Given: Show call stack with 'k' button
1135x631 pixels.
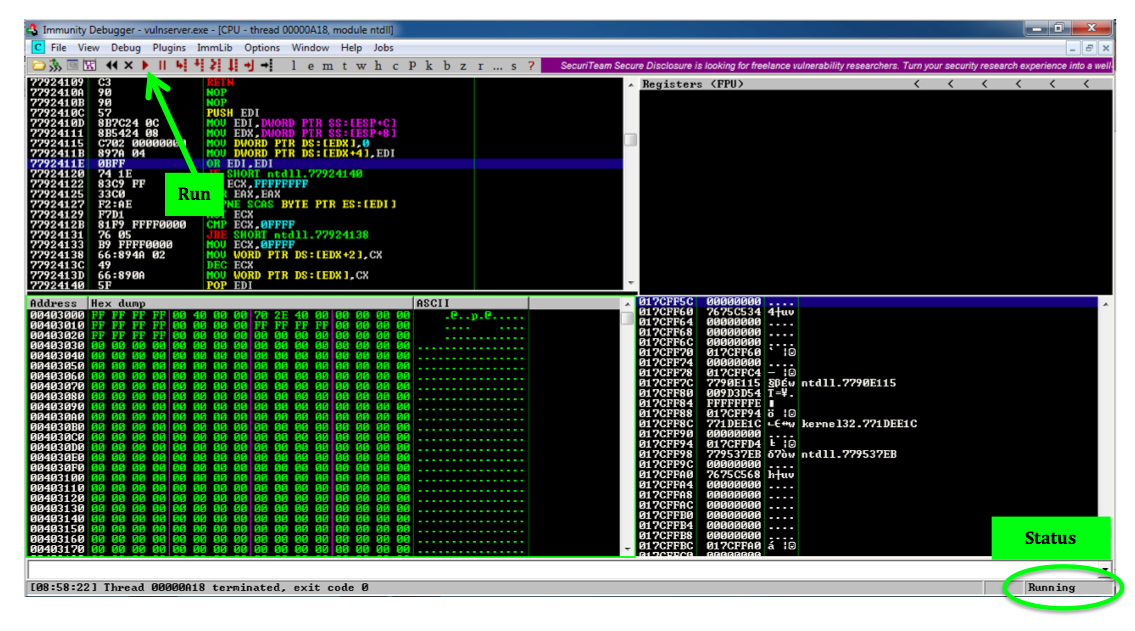Looking at the screenshot, I should [x=429, y=66].
